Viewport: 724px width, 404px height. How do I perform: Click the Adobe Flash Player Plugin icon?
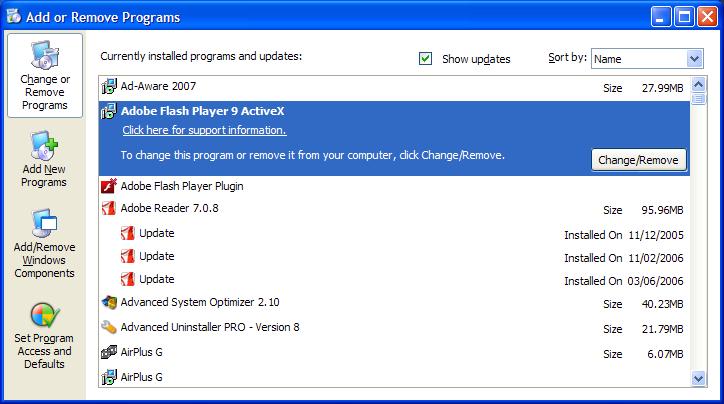pos(109,186)
